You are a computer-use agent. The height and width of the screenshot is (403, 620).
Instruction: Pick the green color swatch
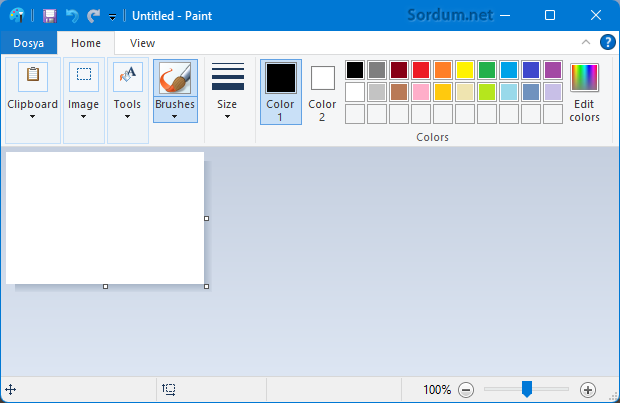(487, 70)
